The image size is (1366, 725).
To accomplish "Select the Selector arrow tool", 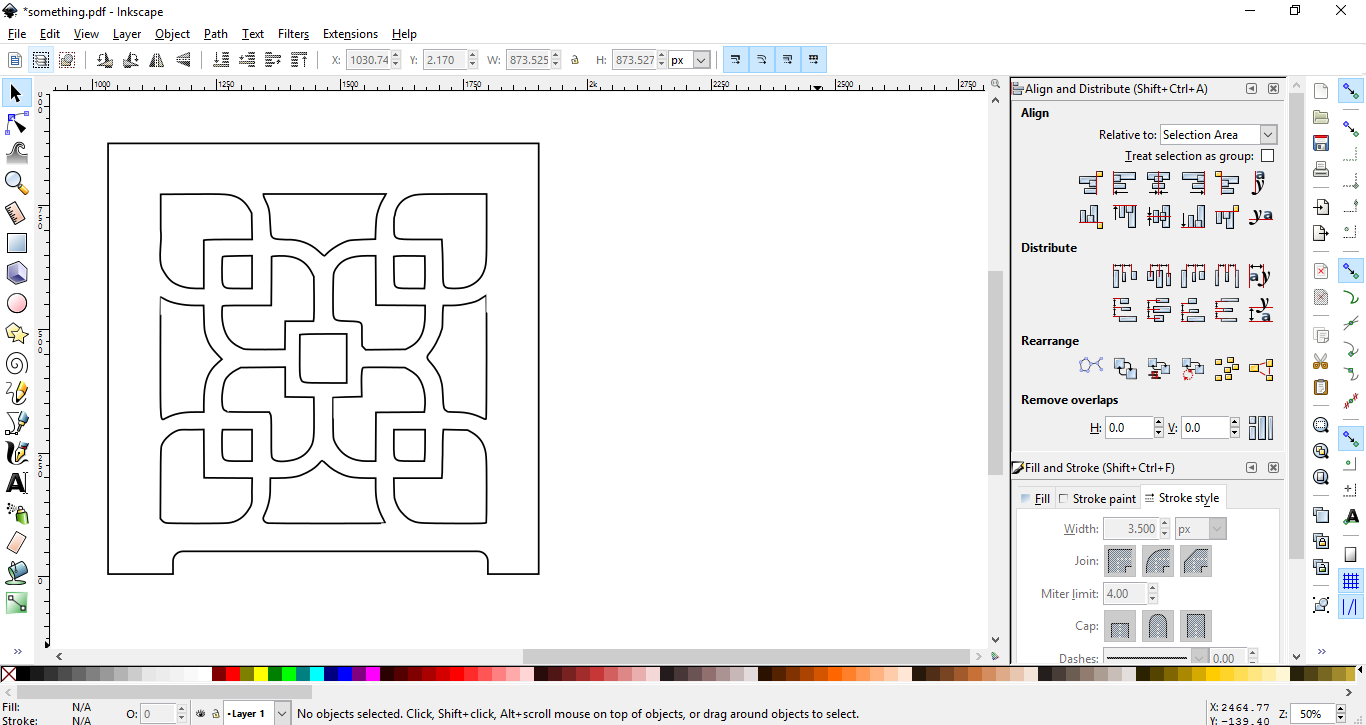I will coord(16,93).
